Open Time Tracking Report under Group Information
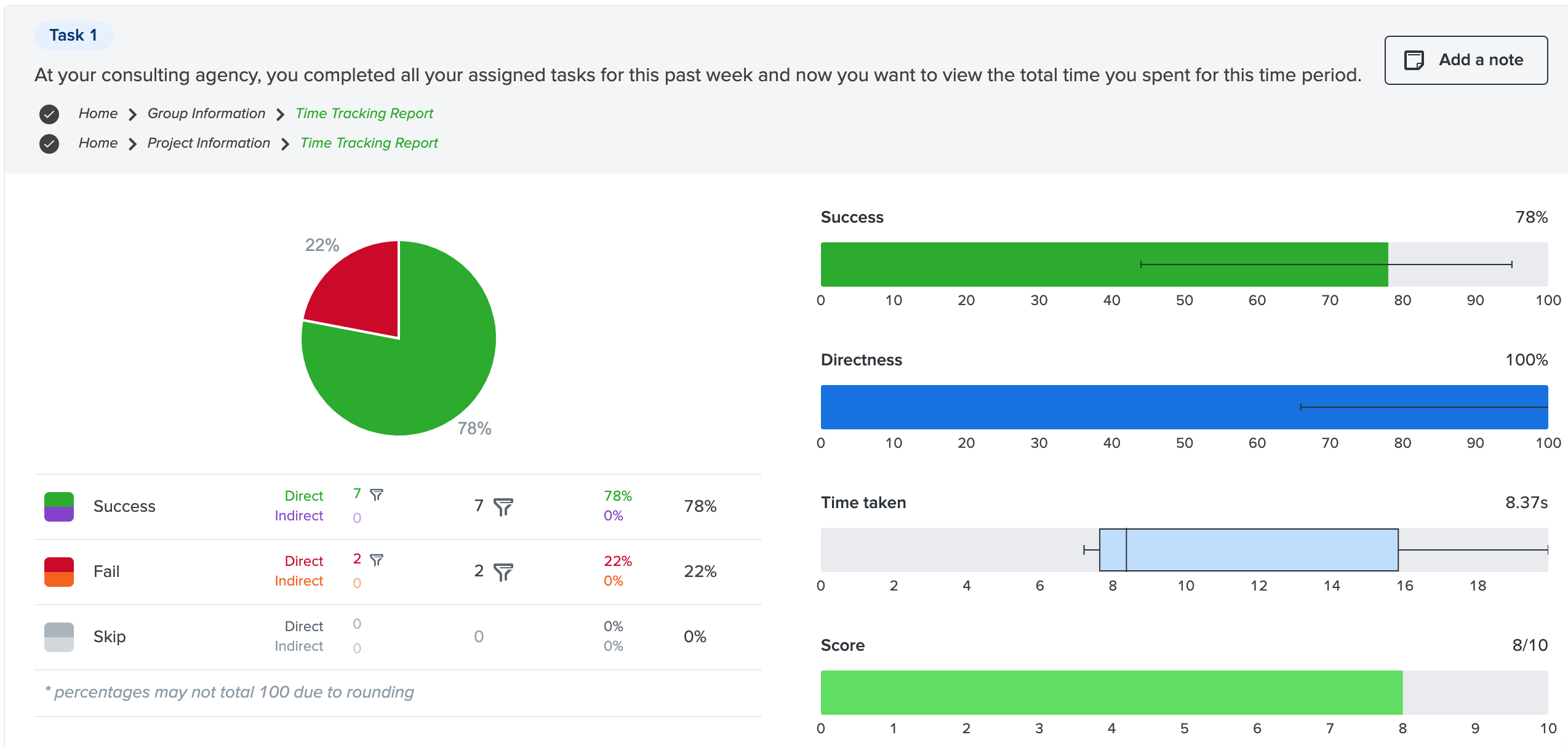The image size is (1568, 748). [364, 114]
